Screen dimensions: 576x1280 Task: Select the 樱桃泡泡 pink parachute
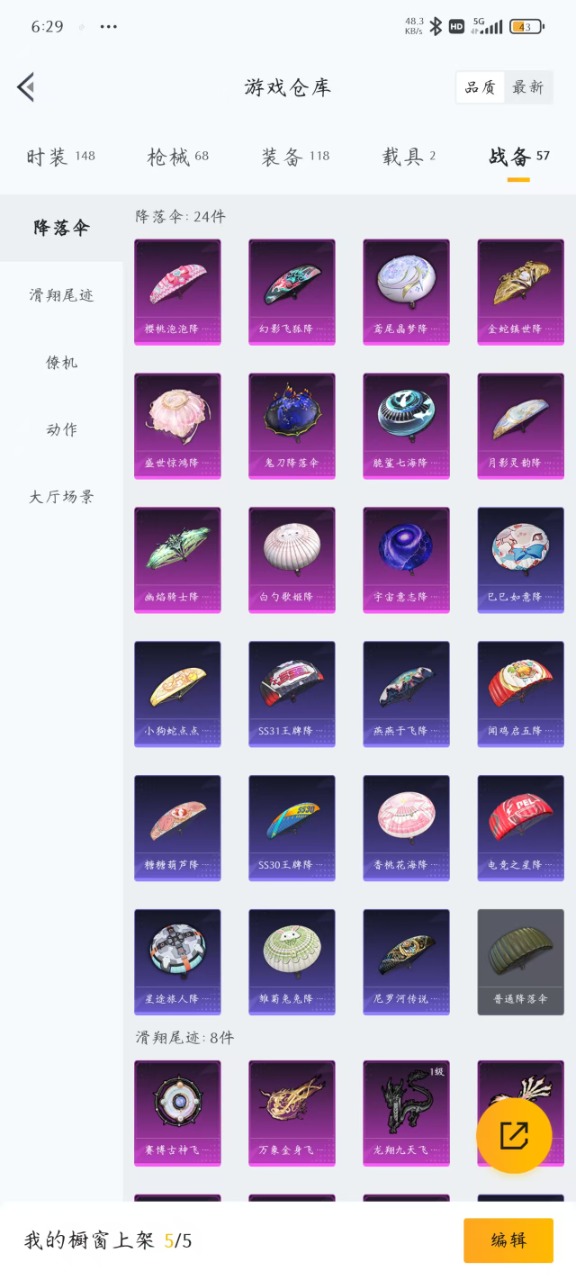(177, 292)
